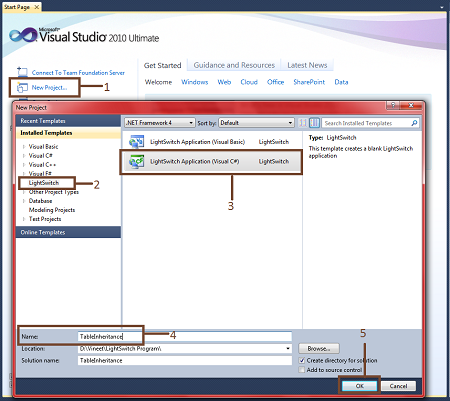Open the Web section link

tap(224, 82)
